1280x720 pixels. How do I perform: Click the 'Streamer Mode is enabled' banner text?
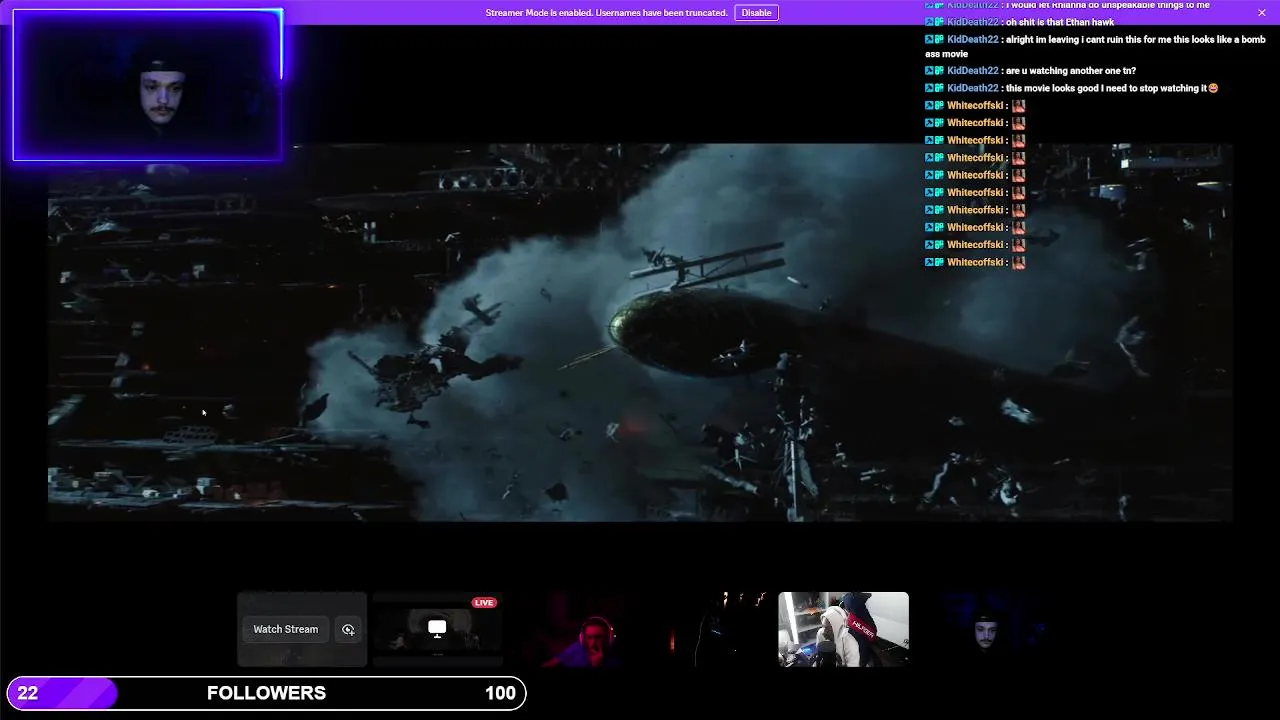tap(606, 13)
